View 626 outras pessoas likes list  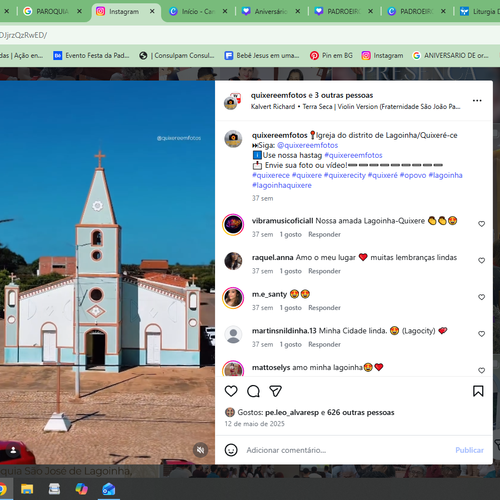[x=361, y=413]
